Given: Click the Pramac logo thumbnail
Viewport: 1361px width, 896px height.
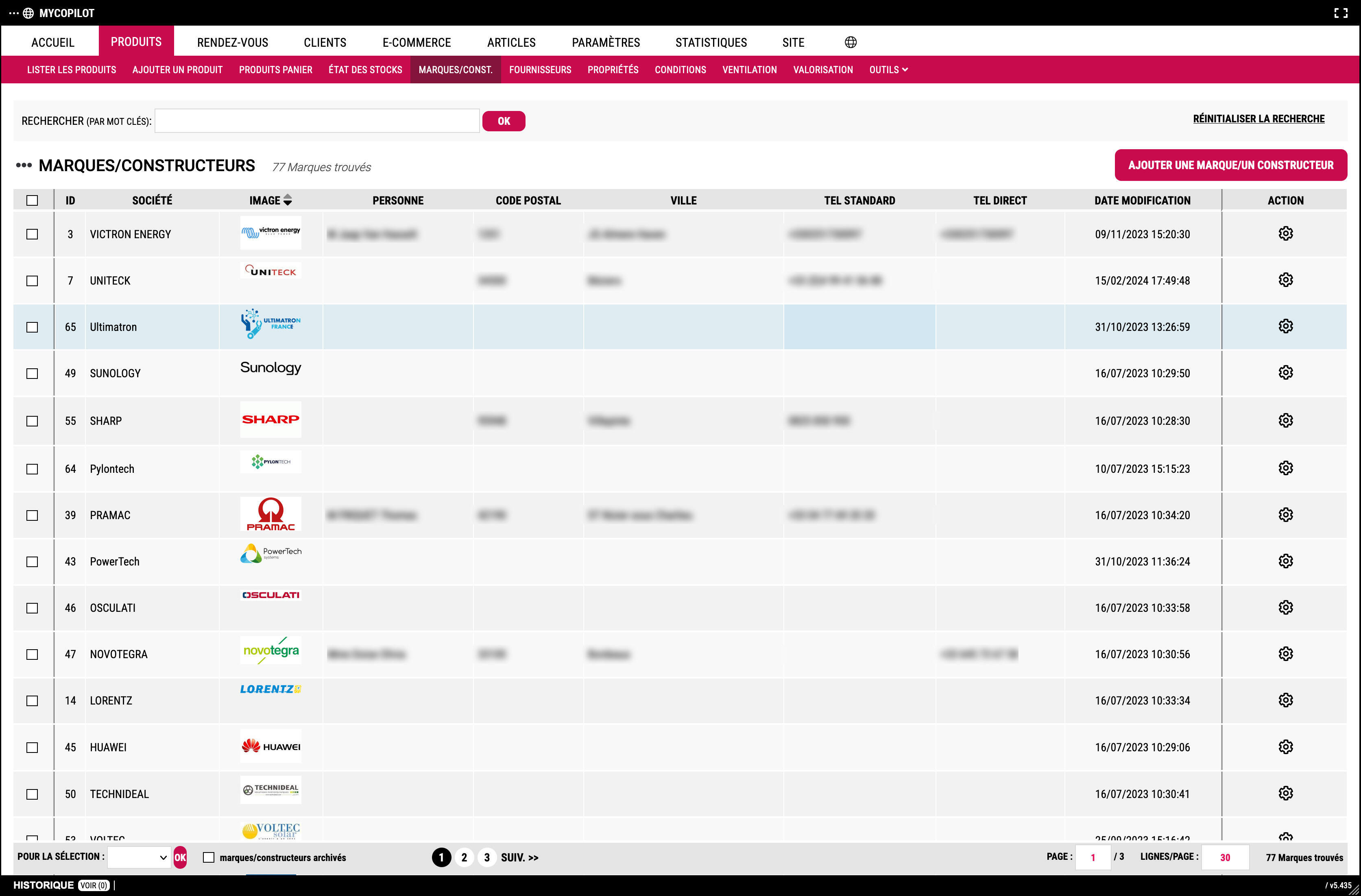Looking at the screenshot, I should [x=270, y=514].
